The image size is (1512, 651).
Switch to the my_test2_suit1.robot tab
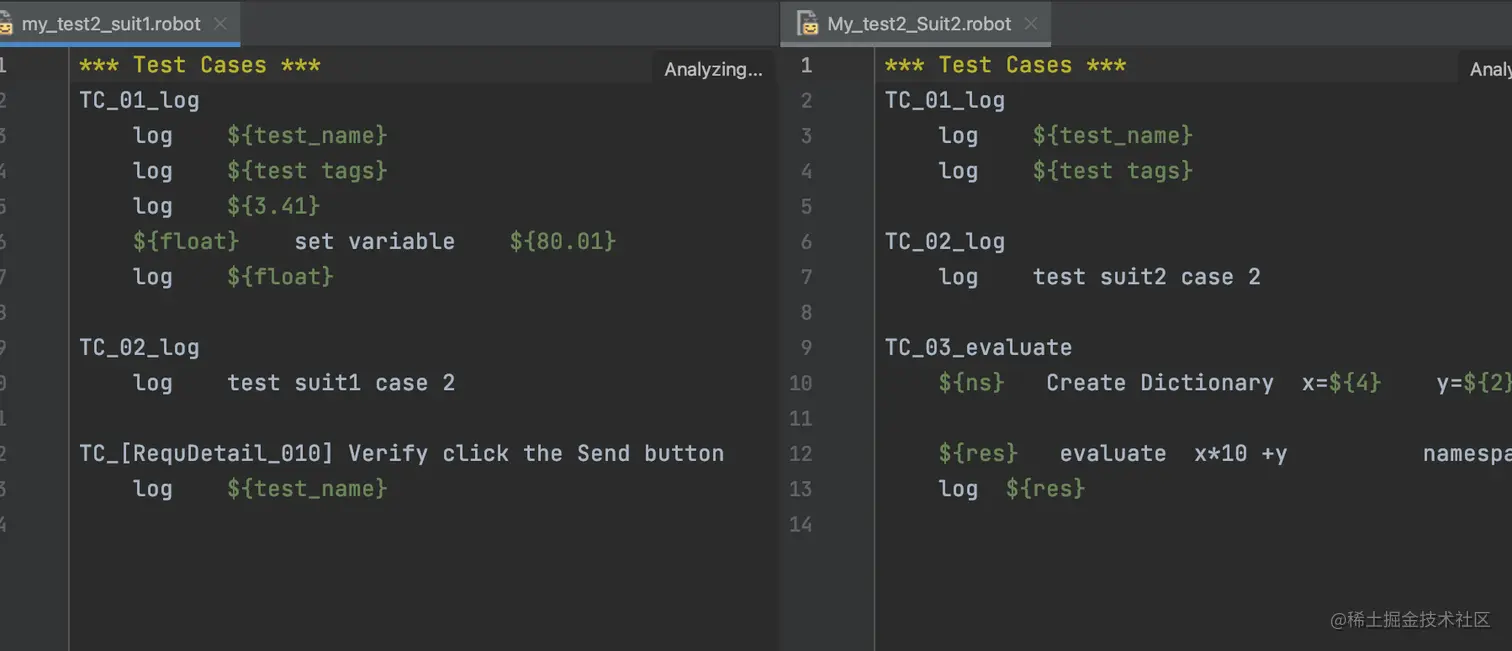coord(111,24)
